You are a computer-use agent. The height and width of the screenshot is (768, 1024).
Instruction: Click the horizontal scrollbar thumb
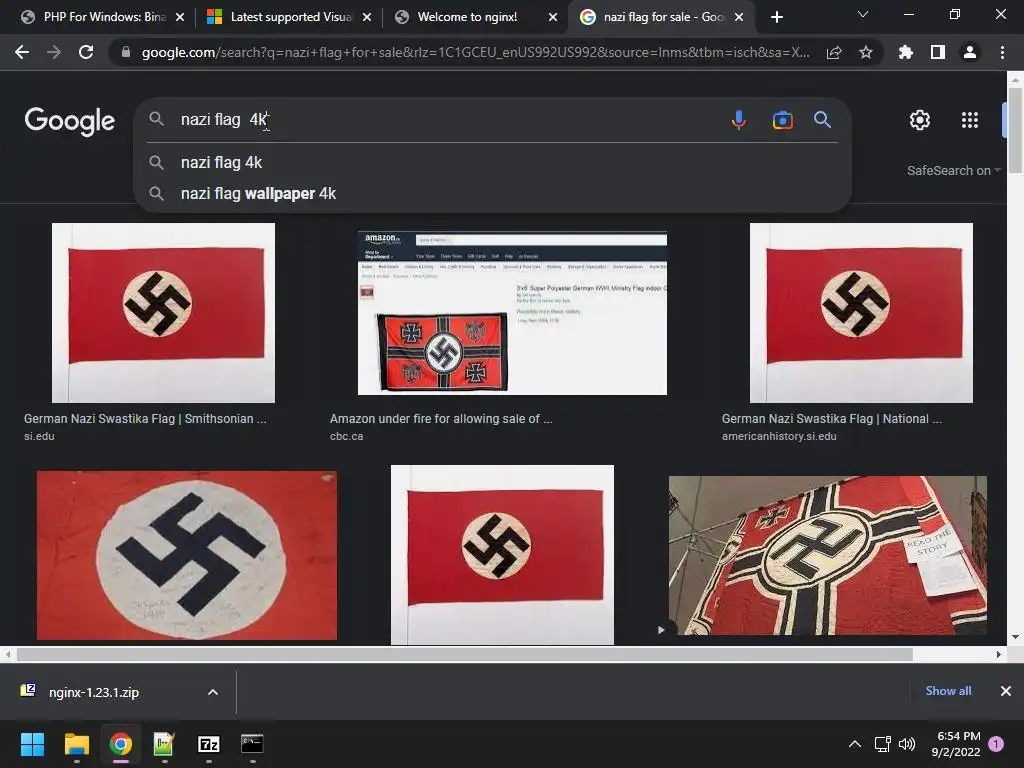click(464, 654)
